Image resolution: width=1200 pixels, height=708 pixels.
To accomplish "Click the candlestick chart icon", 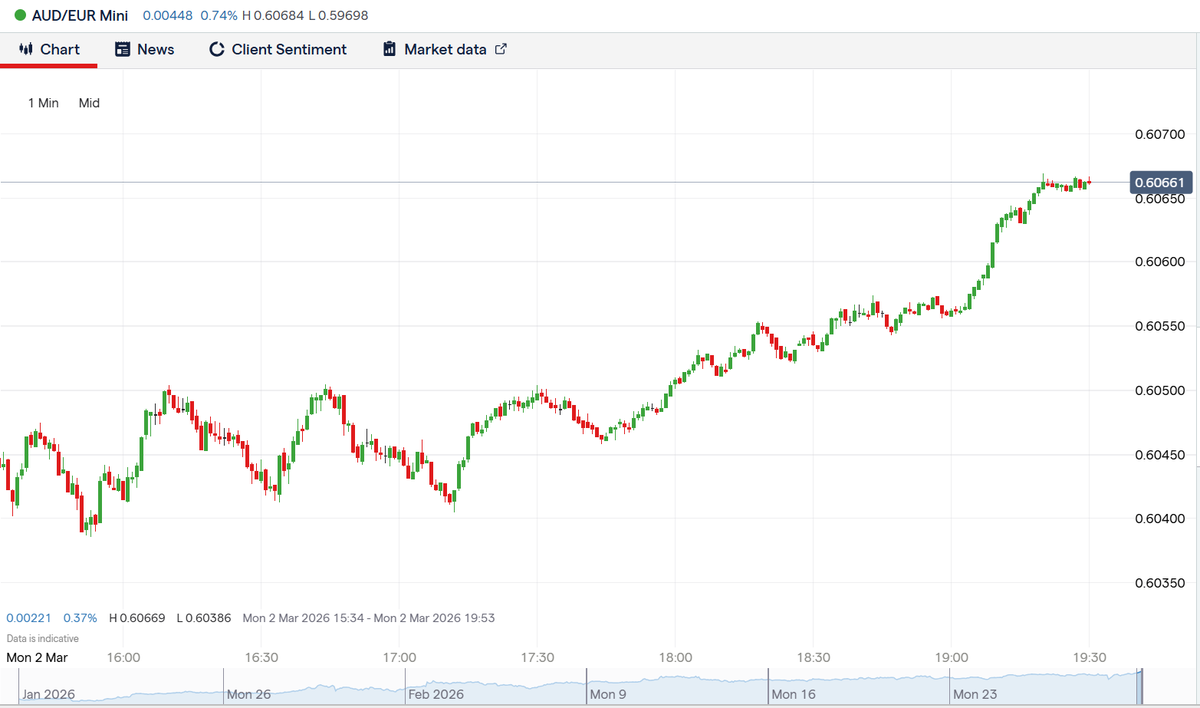I will 26,49.
